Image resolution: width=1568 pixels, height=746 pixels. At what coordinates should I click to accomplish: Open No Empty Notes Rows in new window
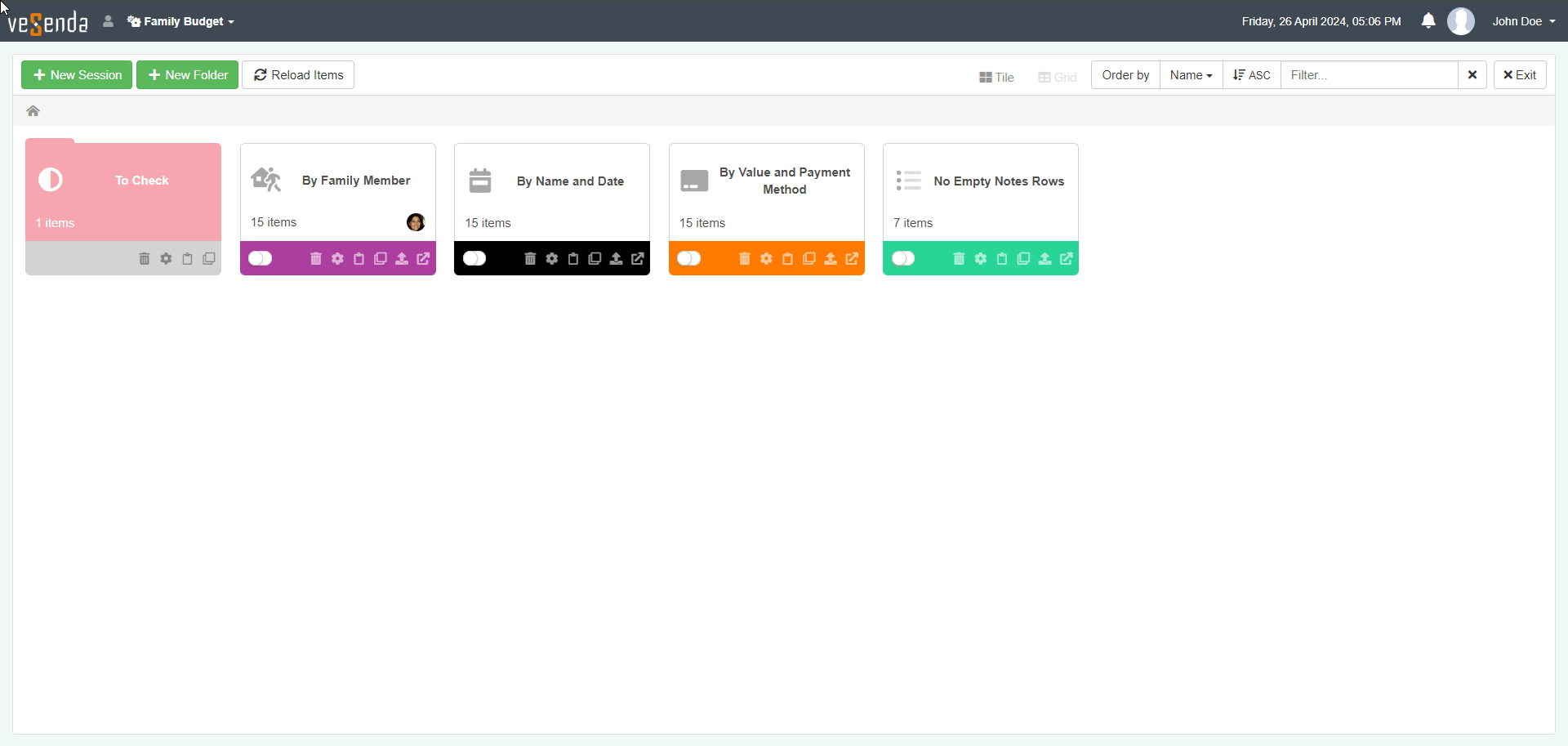pyautogui.click(x=1067, y=259)
